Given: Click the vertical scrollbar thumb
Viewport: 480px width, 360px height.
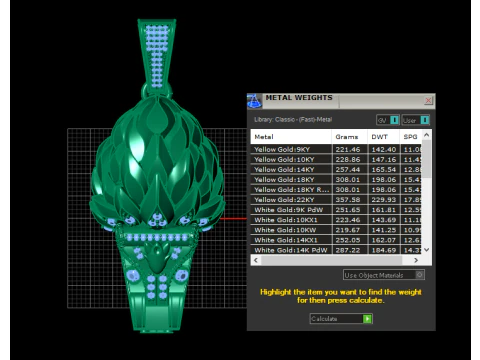Looking at the screenshot, I should [426, 159].
